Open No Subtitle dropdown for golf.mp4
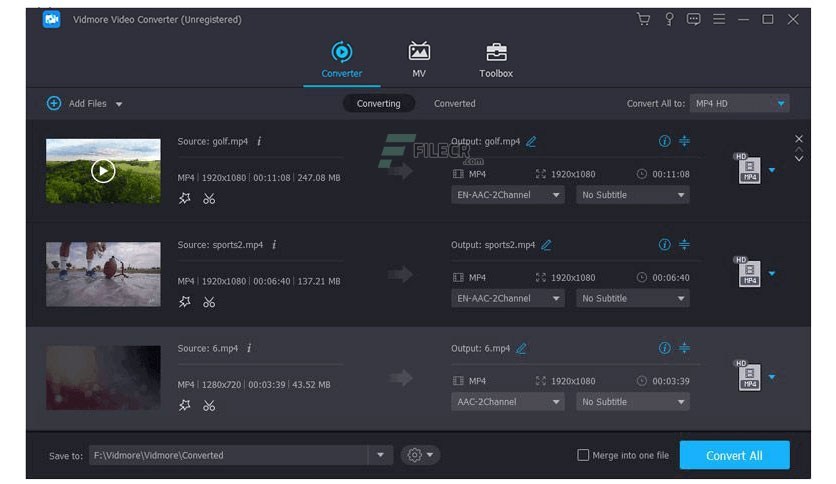 point(632,195)
